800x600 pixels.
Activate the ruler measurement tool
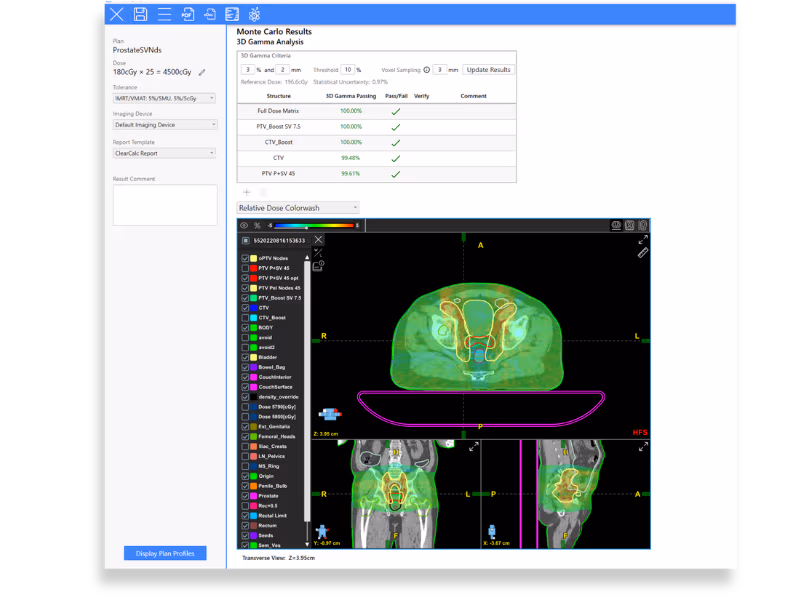pyautogui.click(x=643, y=253)
